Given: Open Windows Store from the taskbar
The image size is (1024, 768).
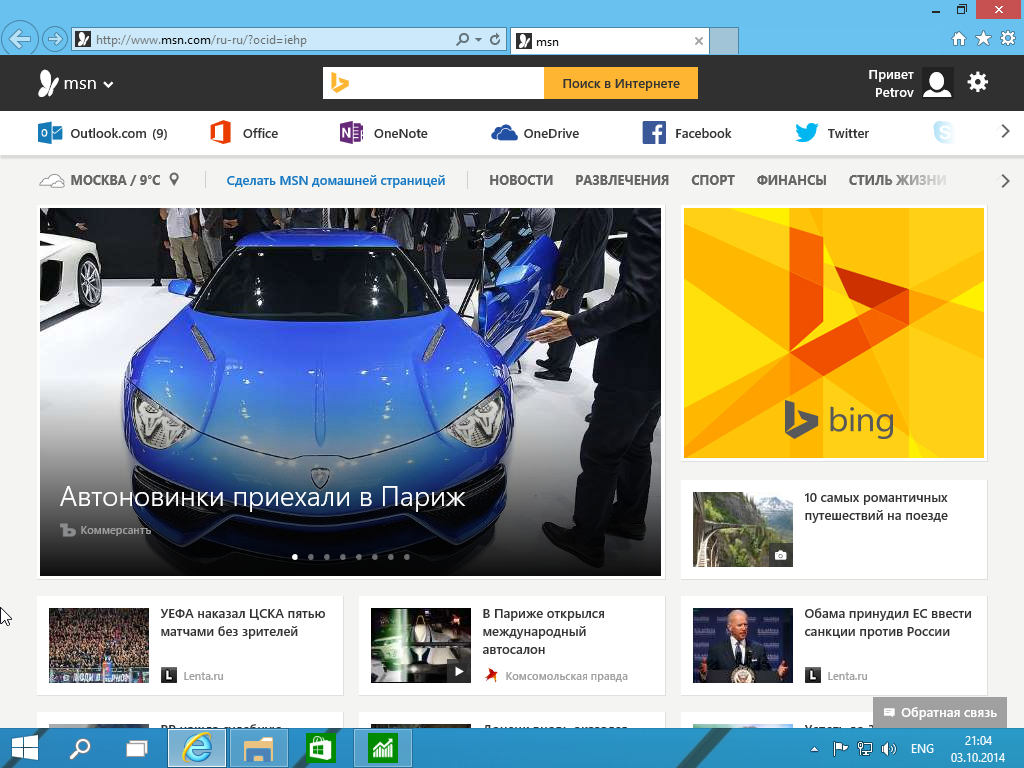Looking at the screenshot, I should coord(320,747).
